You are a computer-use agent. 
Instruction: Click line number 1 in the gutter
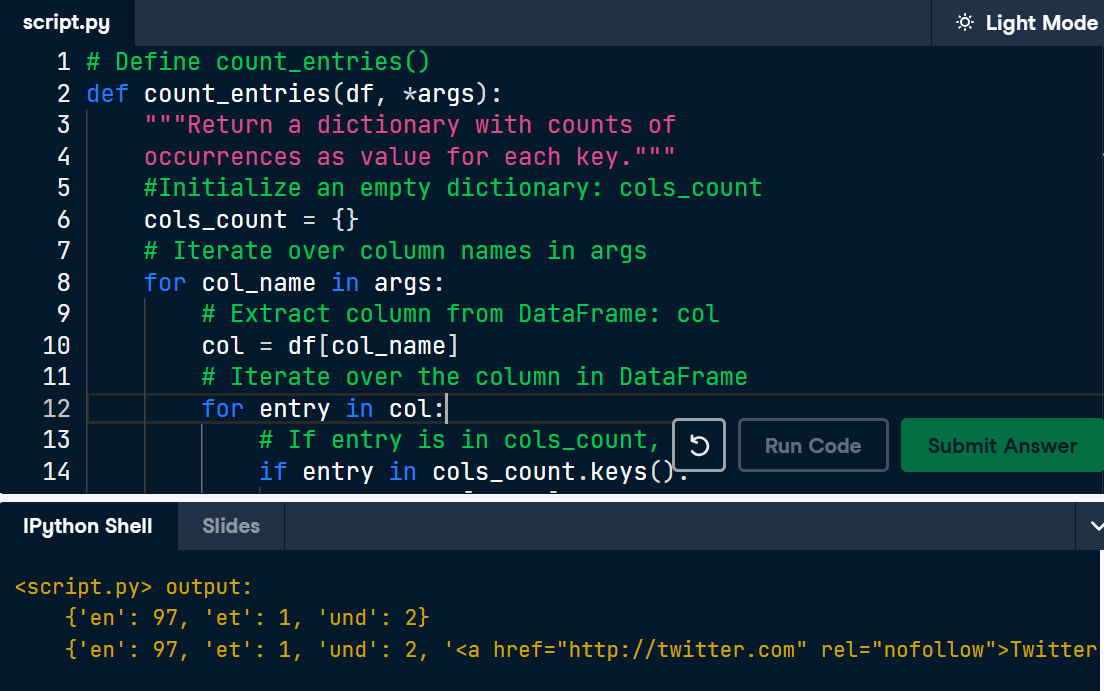(x=63, y=62)
